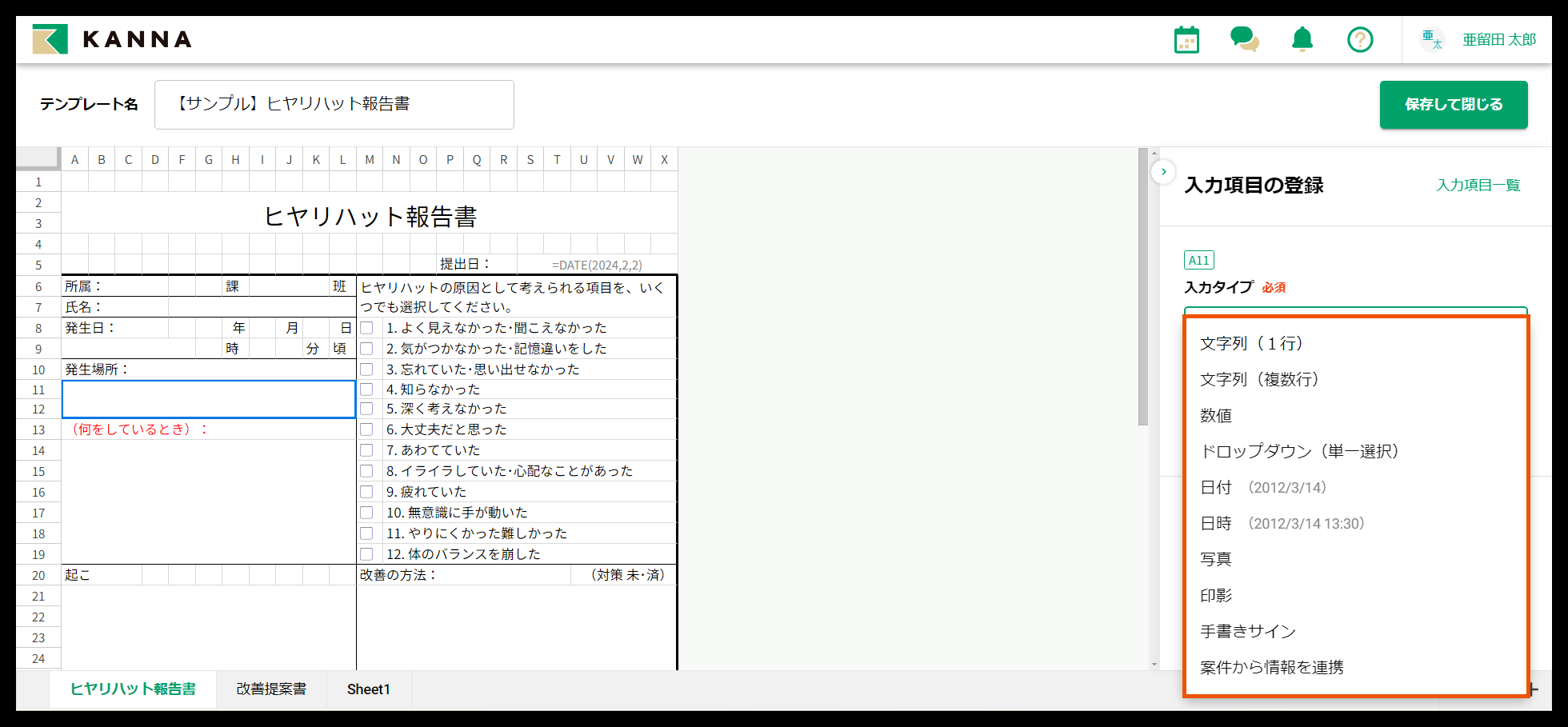This screenshot has height=727, width=1568.
Task: Select 文字列（1行）option
Action: pos(1356,343)
